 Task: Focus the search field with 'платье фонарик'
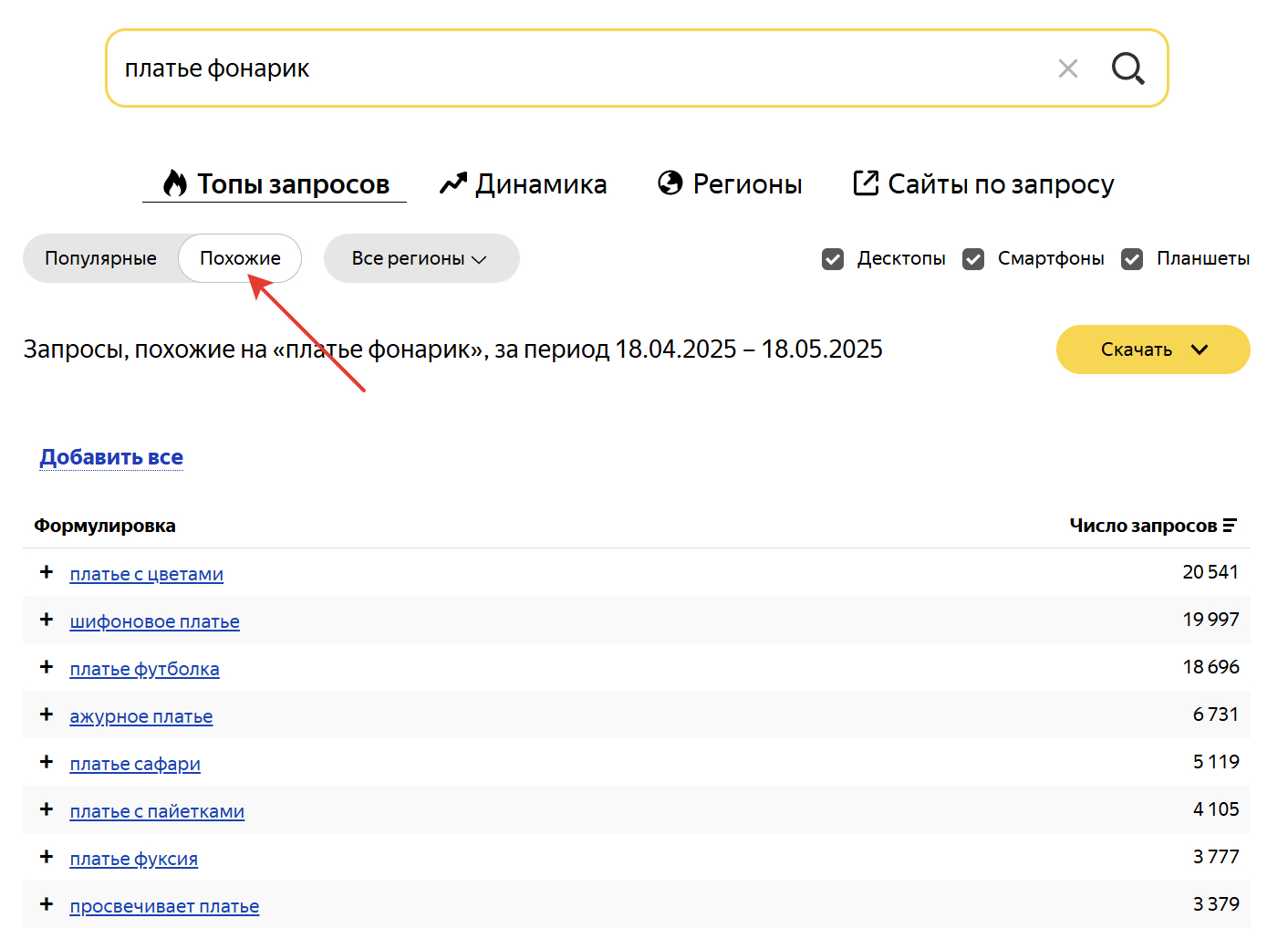[584, 68]
